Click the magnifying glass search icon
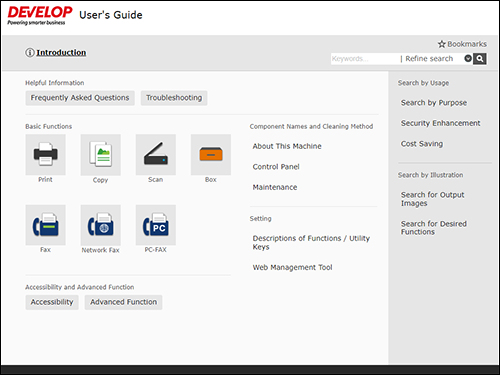500x375 pixels. coord(480,59)
